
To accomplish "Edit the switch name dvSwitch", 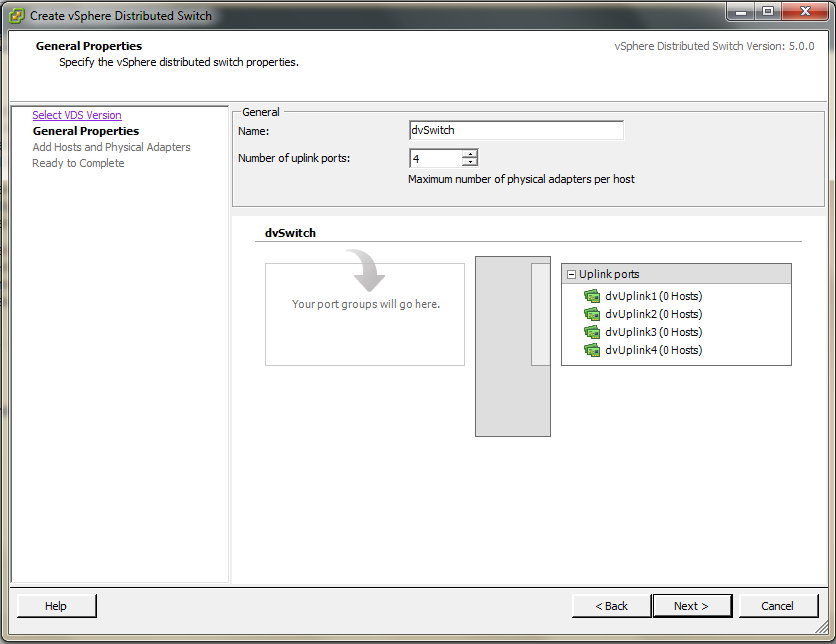I will tap(516, 129).
